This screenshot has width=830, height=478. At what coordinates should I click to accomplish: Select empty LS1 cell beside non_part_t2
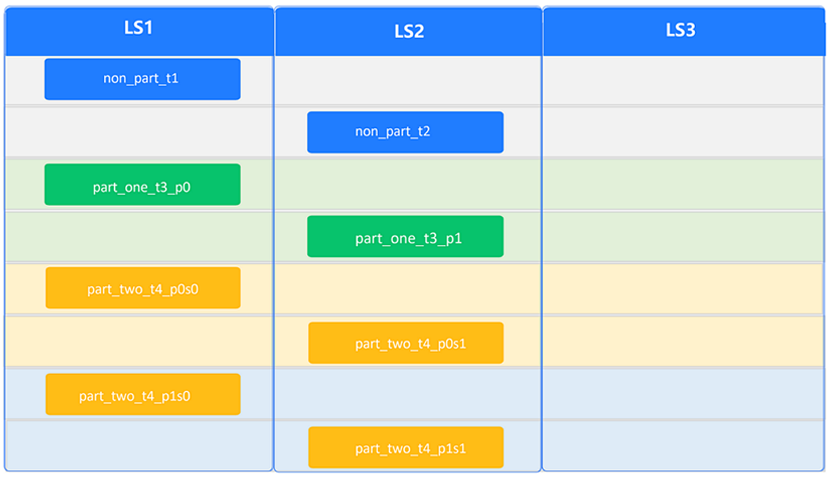pos(139,132)
